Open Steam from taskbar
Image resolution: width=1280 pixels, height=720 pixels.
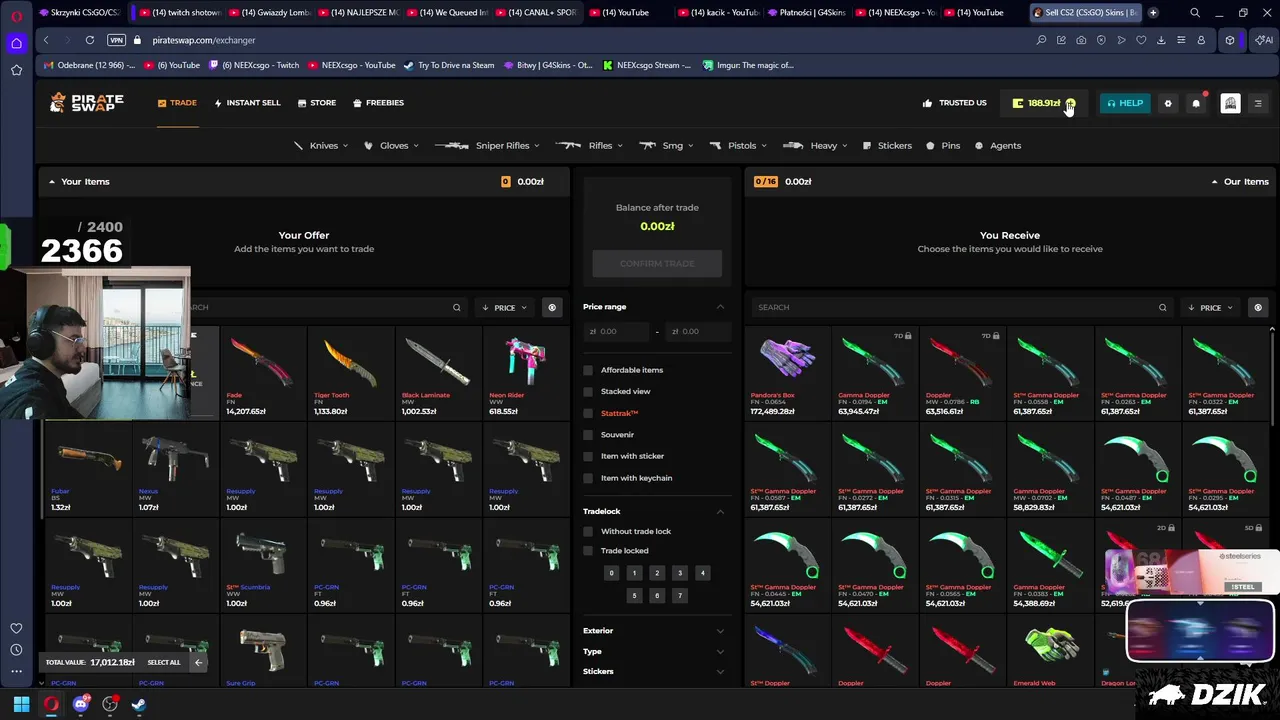[x=139, y=704]
